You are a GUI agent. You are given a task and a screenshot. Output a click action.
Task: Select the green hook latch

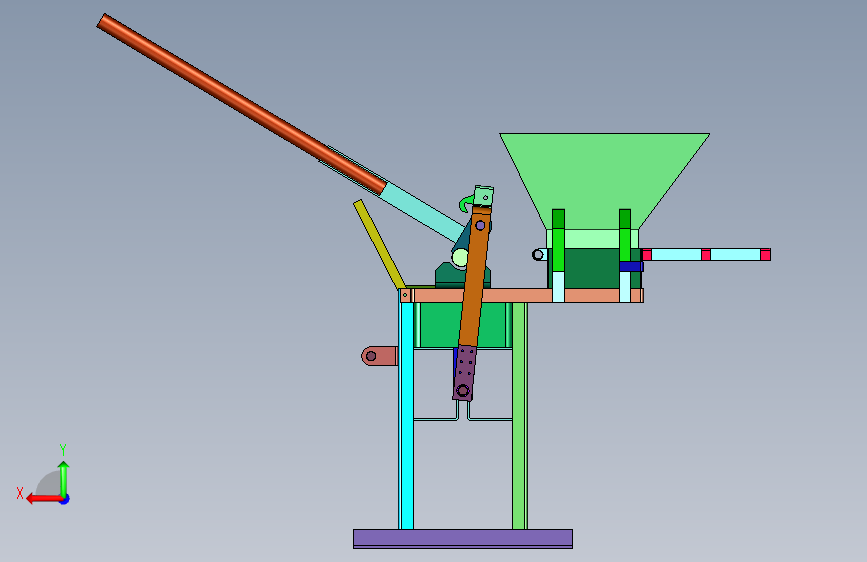click(x=466, y=204)
